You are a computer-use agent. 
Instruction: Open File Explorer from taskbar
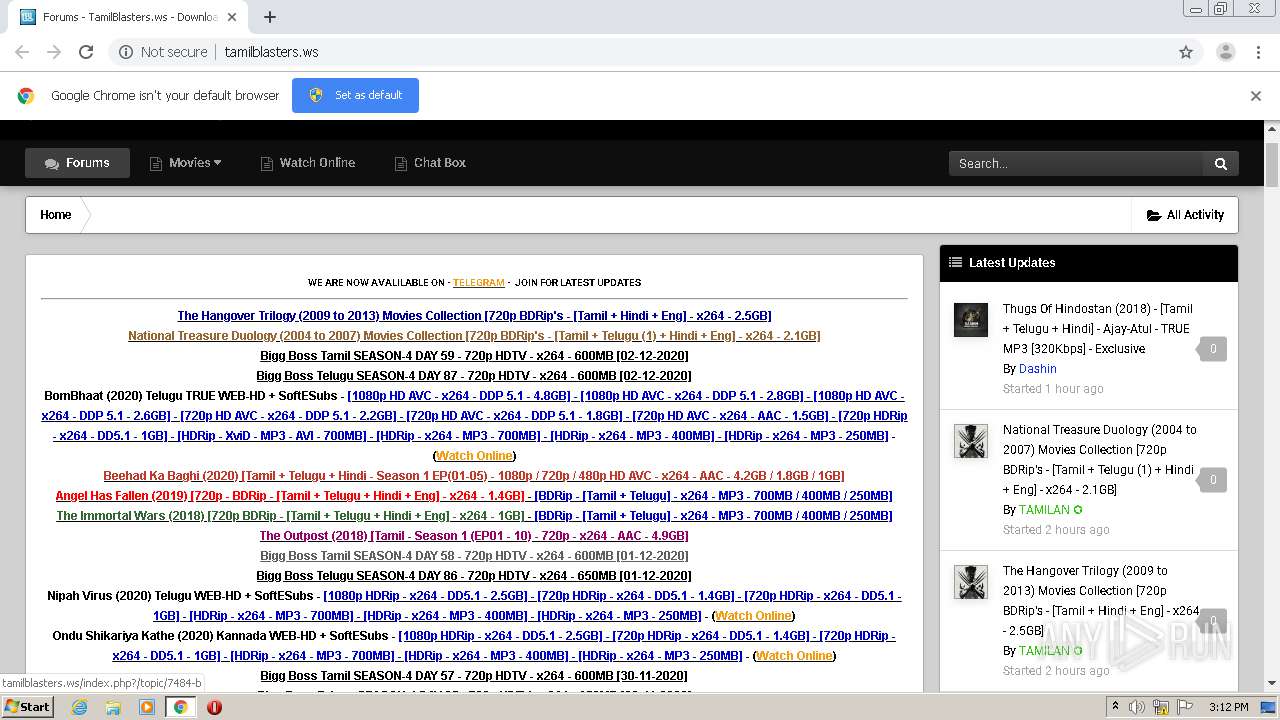[x=113, y=707]
